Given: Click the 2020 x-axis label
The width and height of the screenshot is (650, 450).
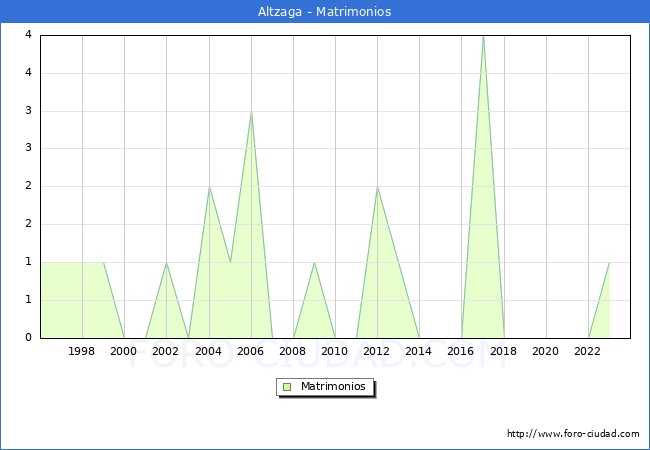Looking at the screenshot, I should (546, 351).
